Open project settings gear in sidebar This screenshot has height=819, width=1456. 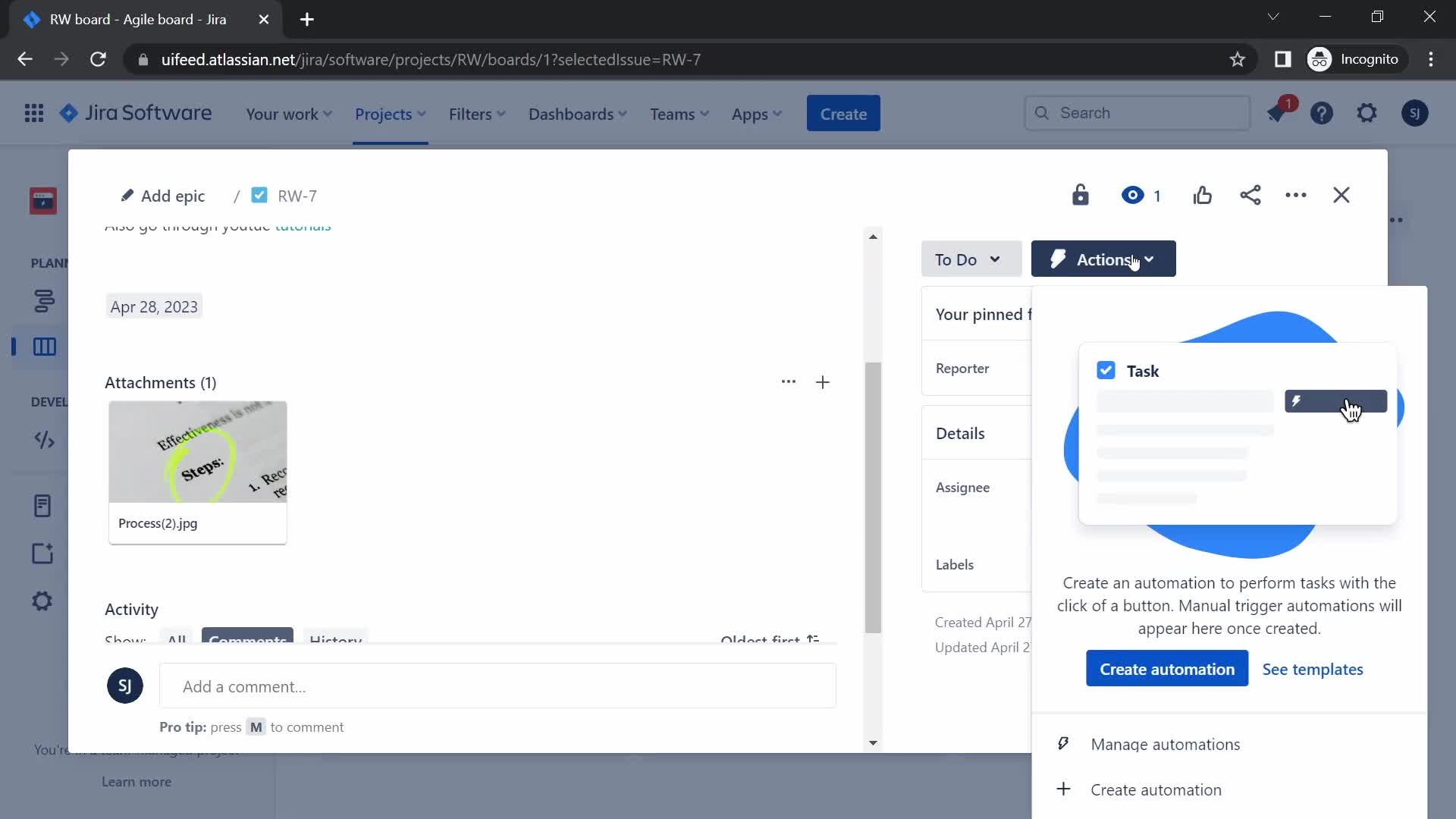click(x=42, y=601)
